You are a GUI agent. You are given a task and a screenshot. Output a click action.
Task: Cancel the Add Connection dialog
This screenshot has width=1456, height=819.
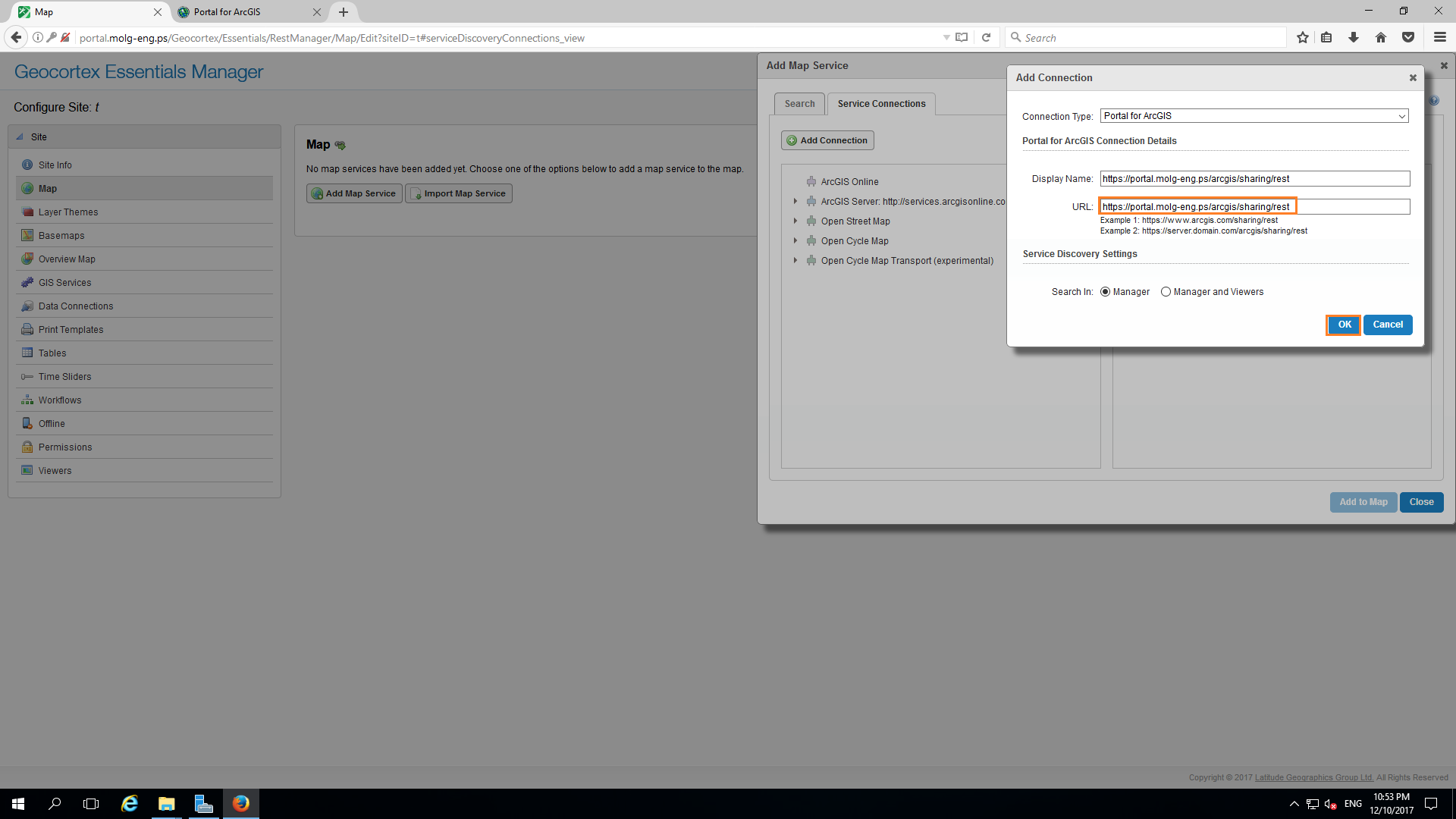click(x=1388, y=325)
